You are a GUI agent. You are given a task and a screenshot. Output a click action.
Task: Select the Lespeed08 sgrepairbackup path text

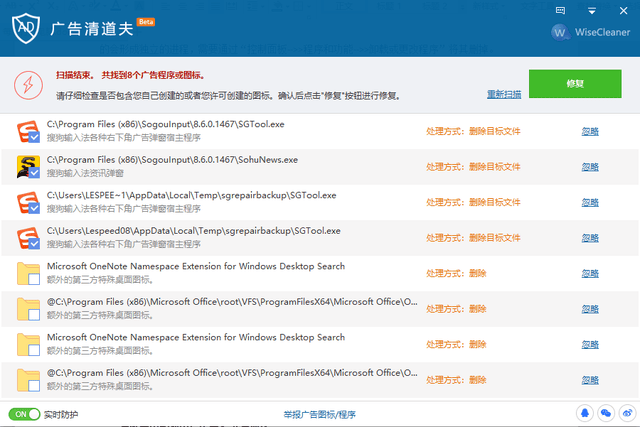[193, 231]
